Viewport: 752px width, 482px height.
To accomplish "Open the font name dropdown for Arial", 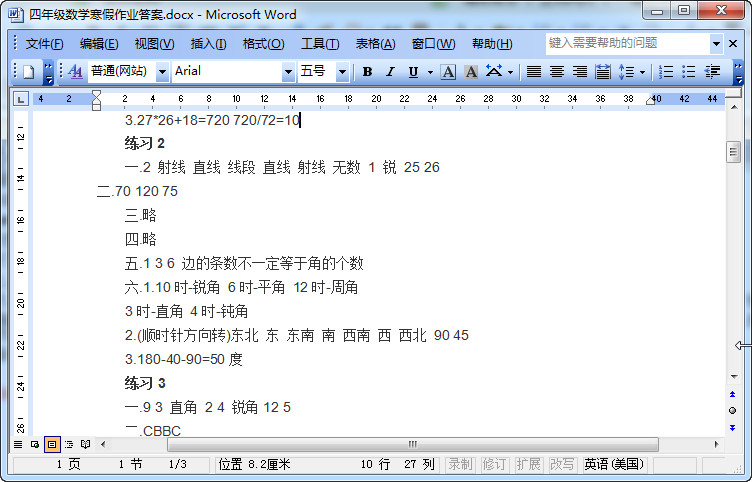I will pyautogui.click(x=288, y=72).
